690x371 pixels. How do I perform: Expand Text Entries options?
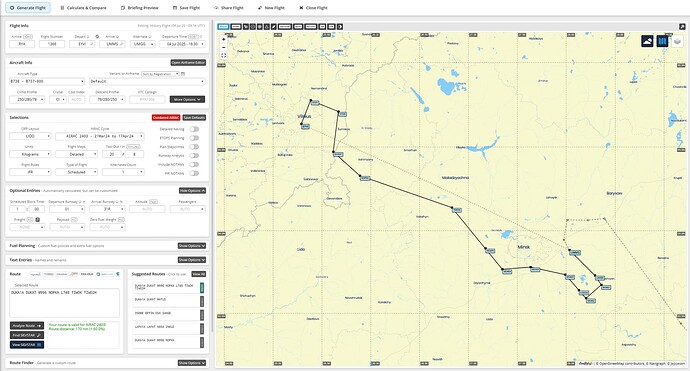[192, 260]
